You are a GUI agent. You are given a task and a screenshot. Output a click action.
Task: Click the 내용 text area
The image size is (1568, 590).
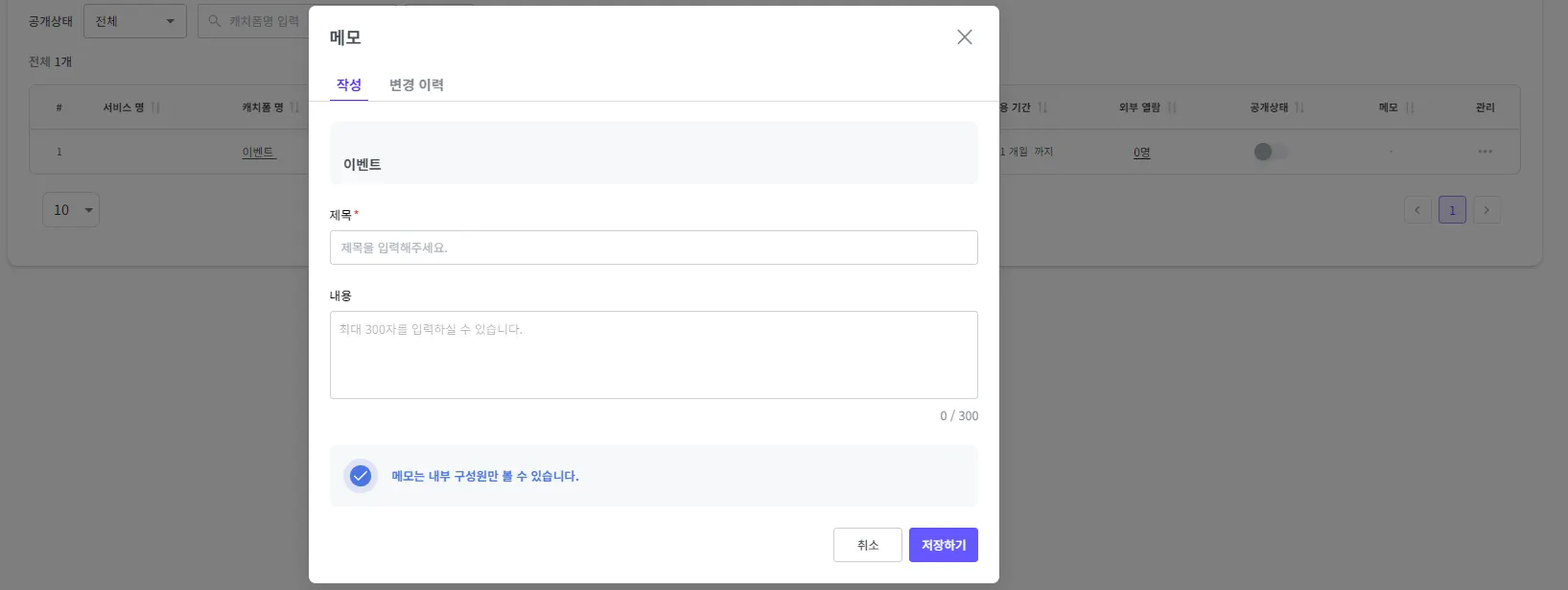click(653, 355)
